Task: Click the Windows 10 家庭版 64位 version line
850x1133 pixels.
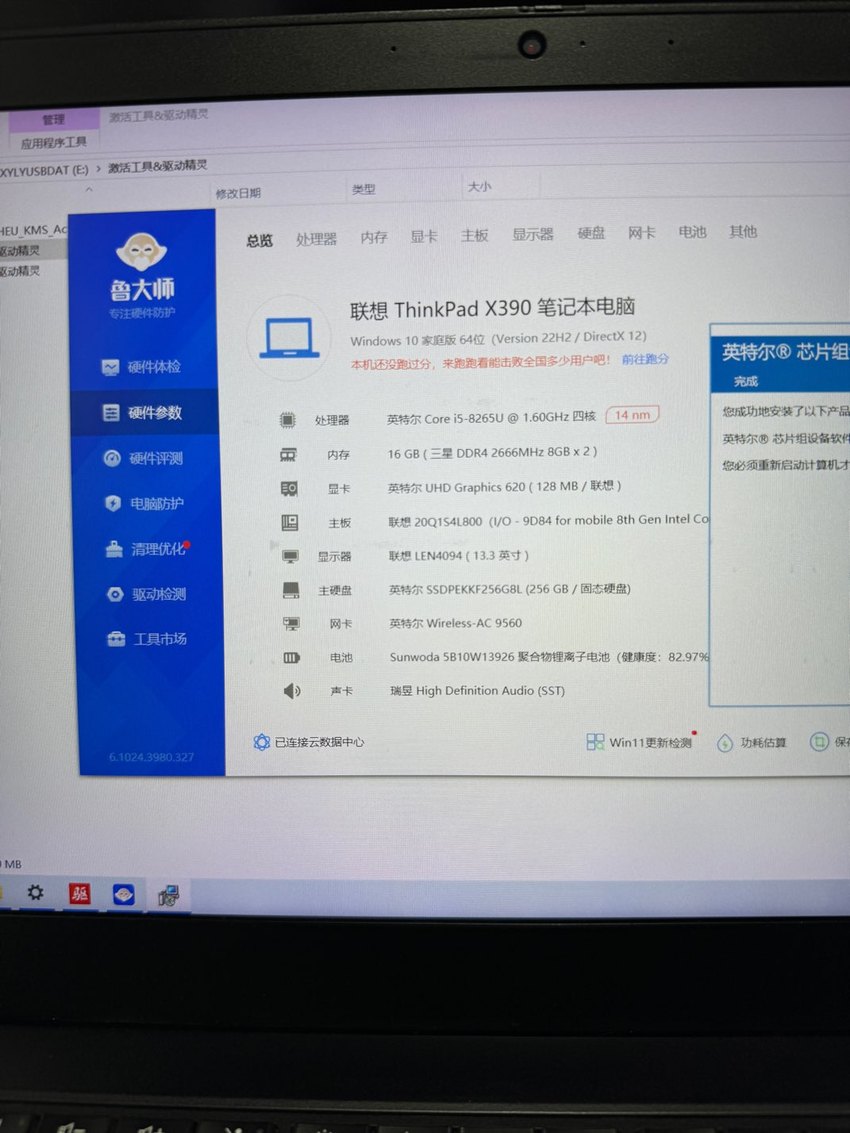Action: click(x=499, y=338)
